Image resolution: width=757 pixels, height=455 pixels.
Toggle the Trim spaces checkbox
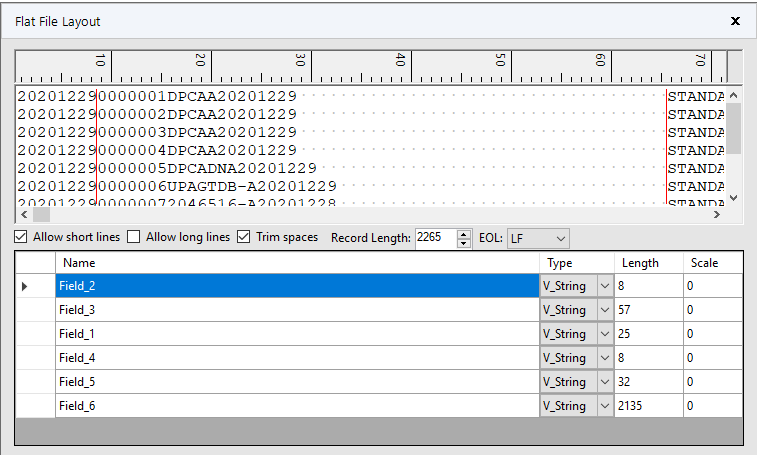243,237
